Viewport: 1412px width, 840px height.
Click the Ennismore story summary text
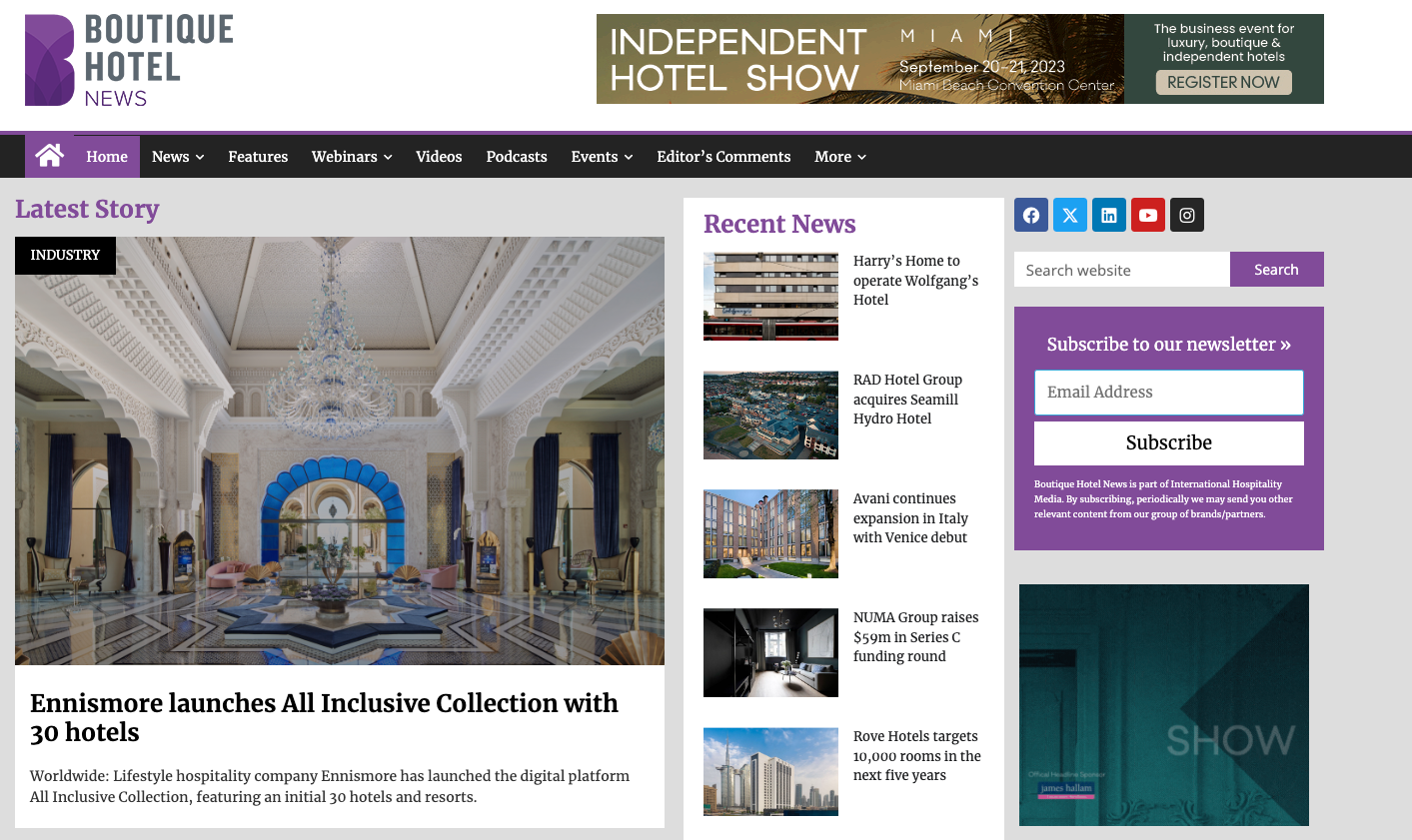330,786
